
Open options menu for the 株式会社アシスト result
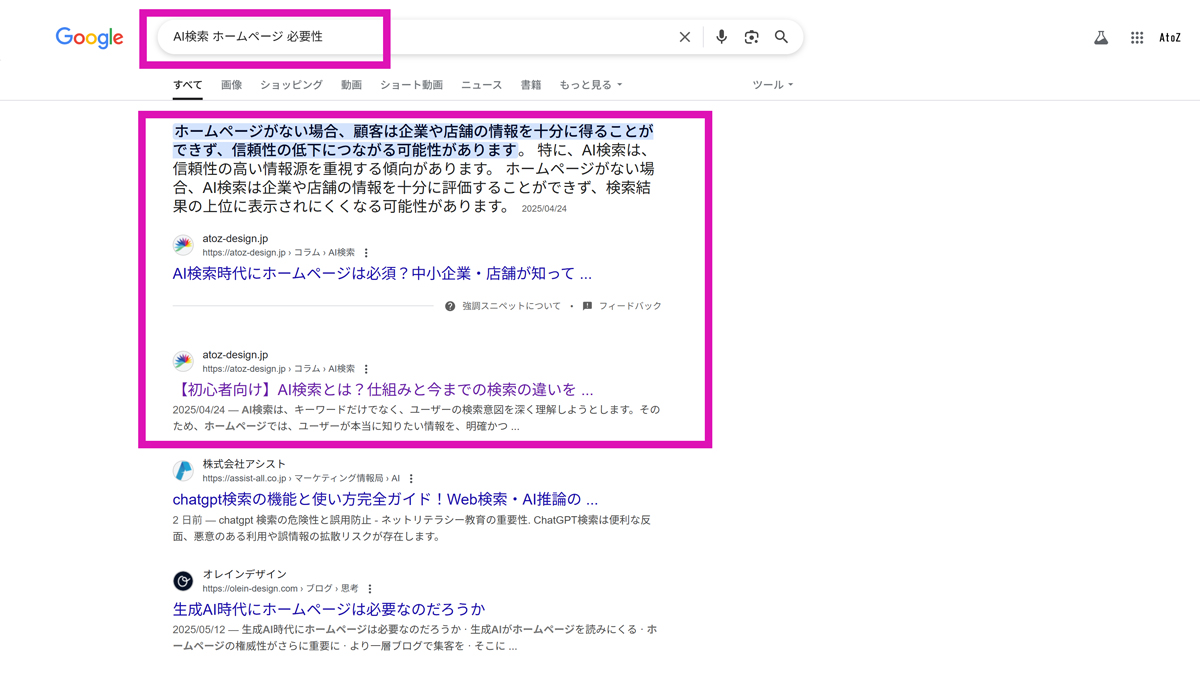(411, 479)
